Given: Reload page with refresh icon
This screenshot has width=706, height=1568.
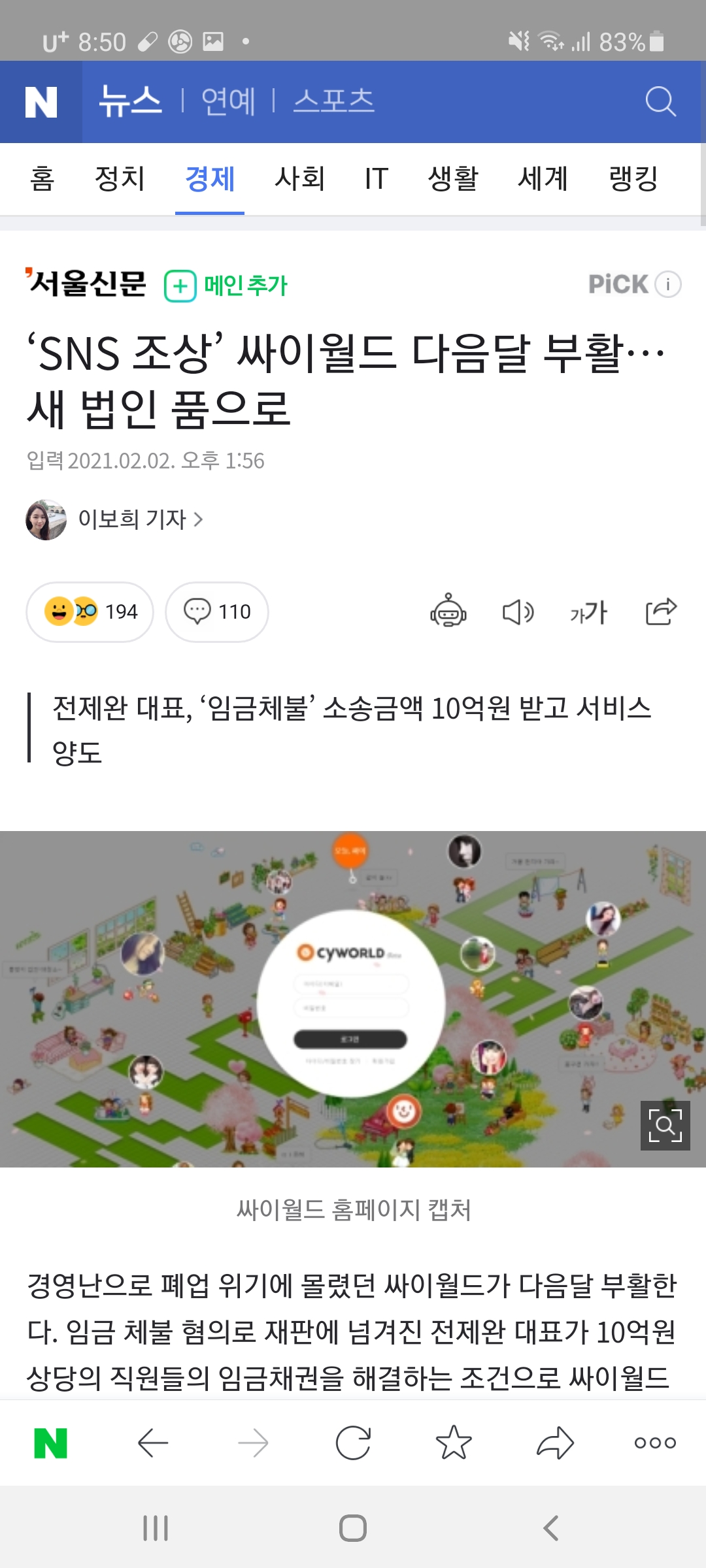Looking at the screenshot, I should 353,1443.
